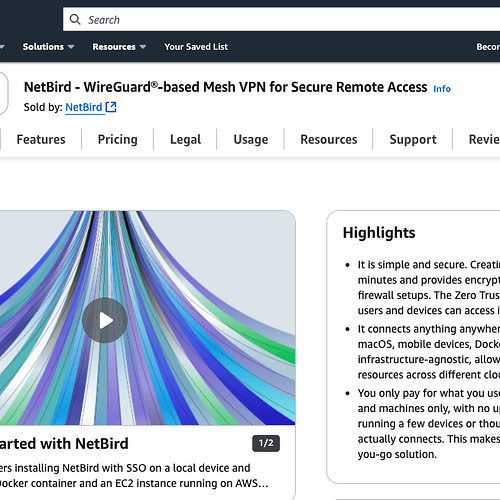Viewport: 500px width, 500px height.
Task: Expand the Solutions dropdown menu
Action: pos(48,47)
